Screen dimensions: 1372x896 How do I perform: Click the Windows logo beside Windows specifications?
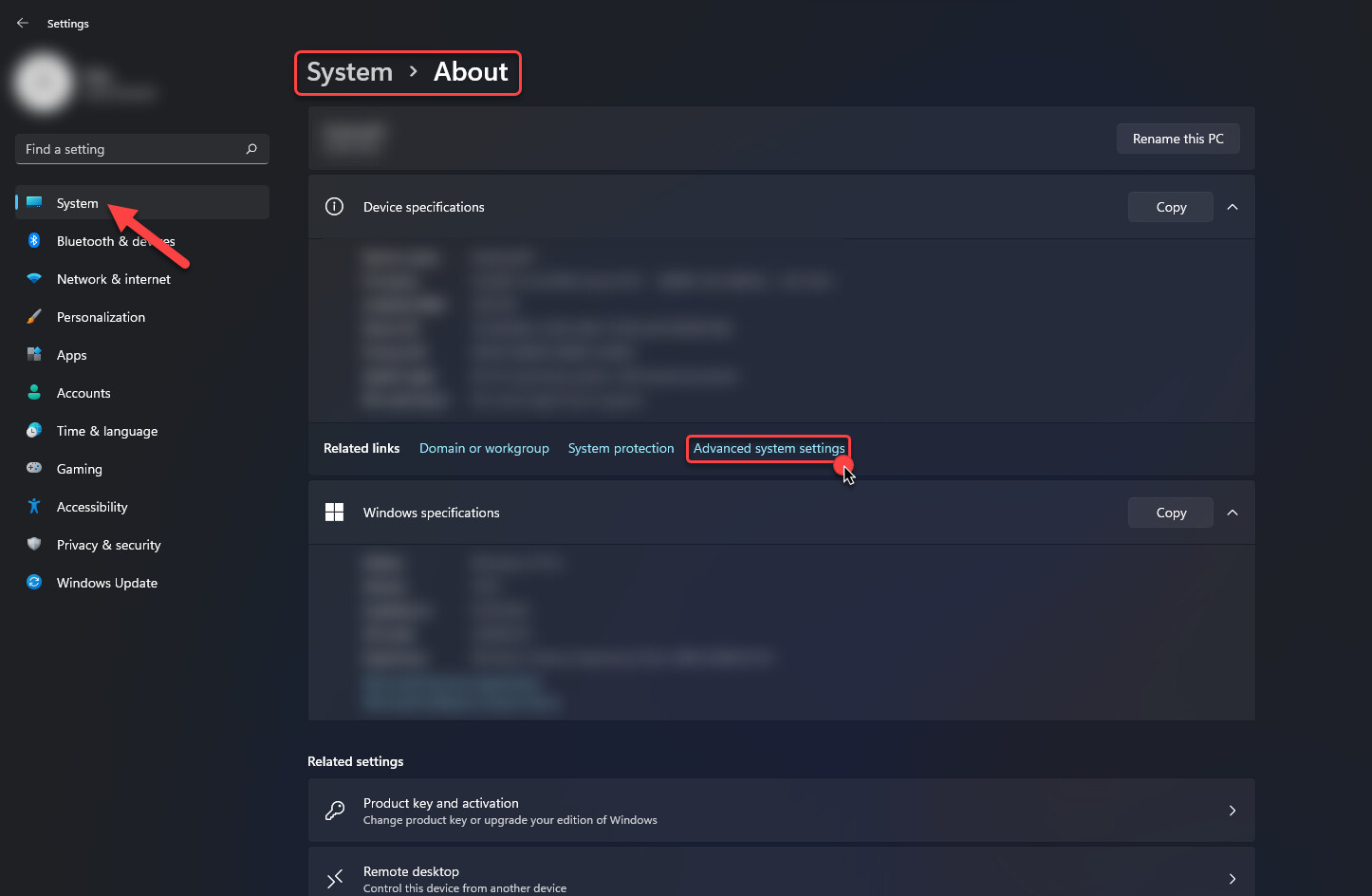point(334,513)
